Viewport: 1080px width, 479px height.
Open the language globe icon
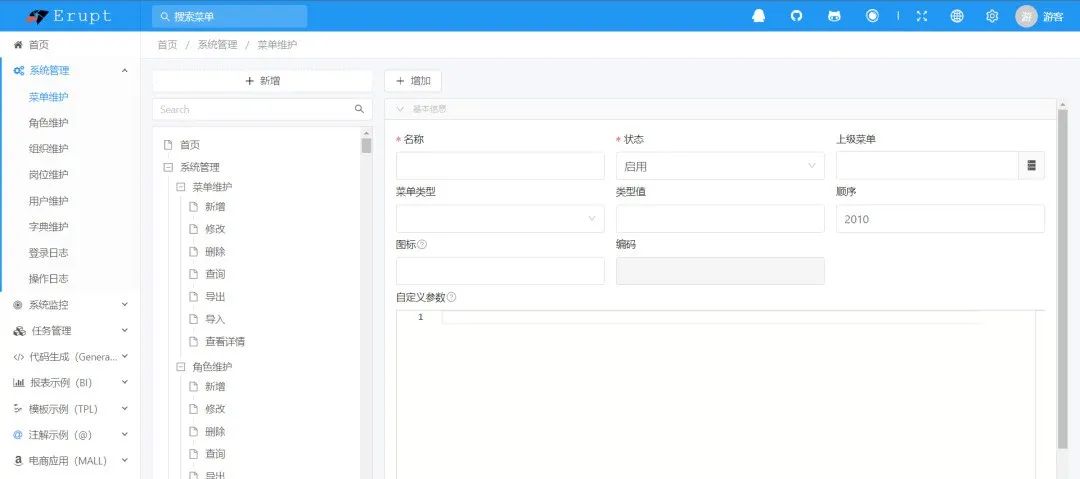957,17
